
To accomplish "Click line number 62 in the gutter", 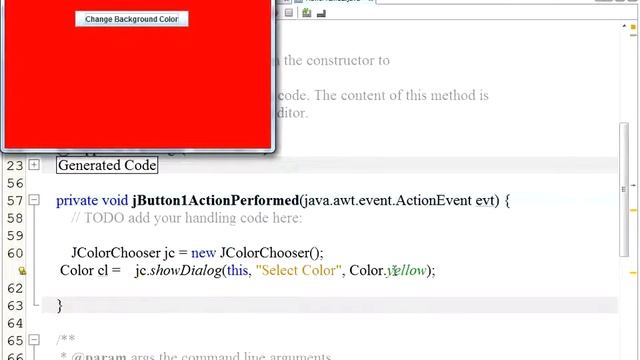I will pos(15,288).
